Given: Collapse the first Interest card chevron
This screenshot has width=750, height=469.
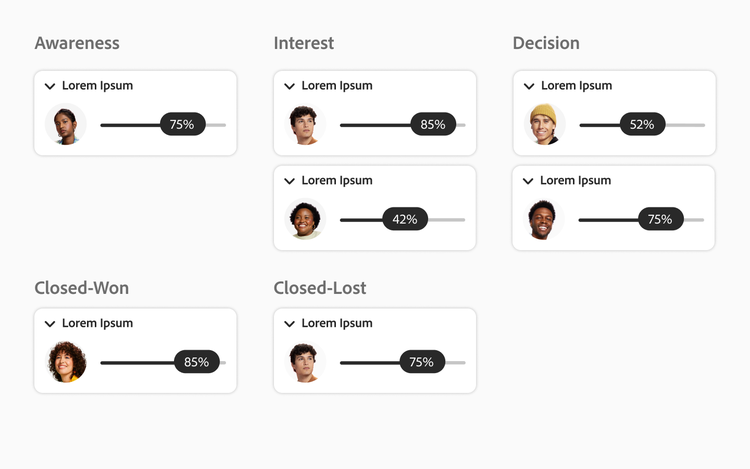Looking at the screenshot, I should [290, 86].
